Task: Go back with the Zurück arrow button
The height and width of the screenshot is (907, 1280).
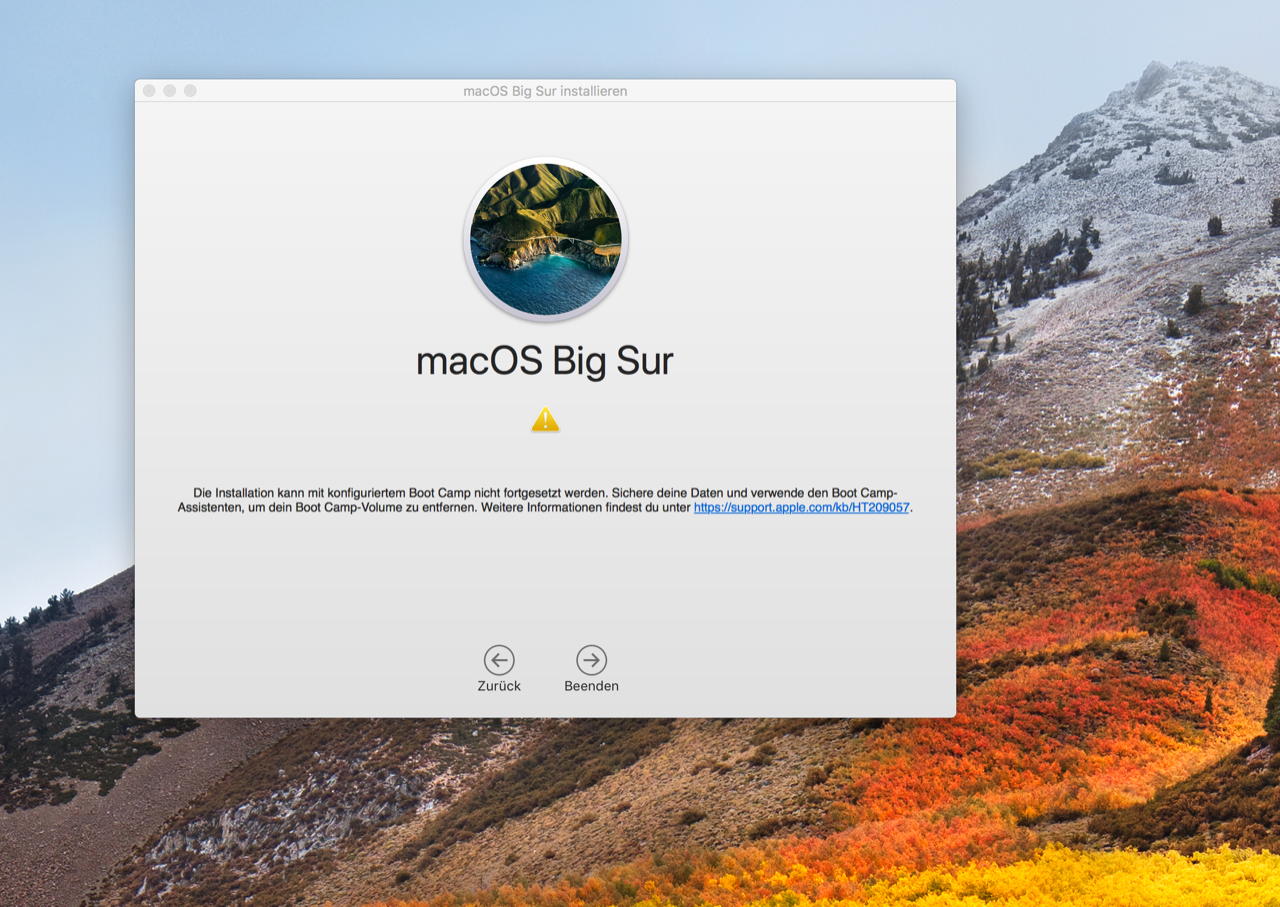Action: point(499,660)
